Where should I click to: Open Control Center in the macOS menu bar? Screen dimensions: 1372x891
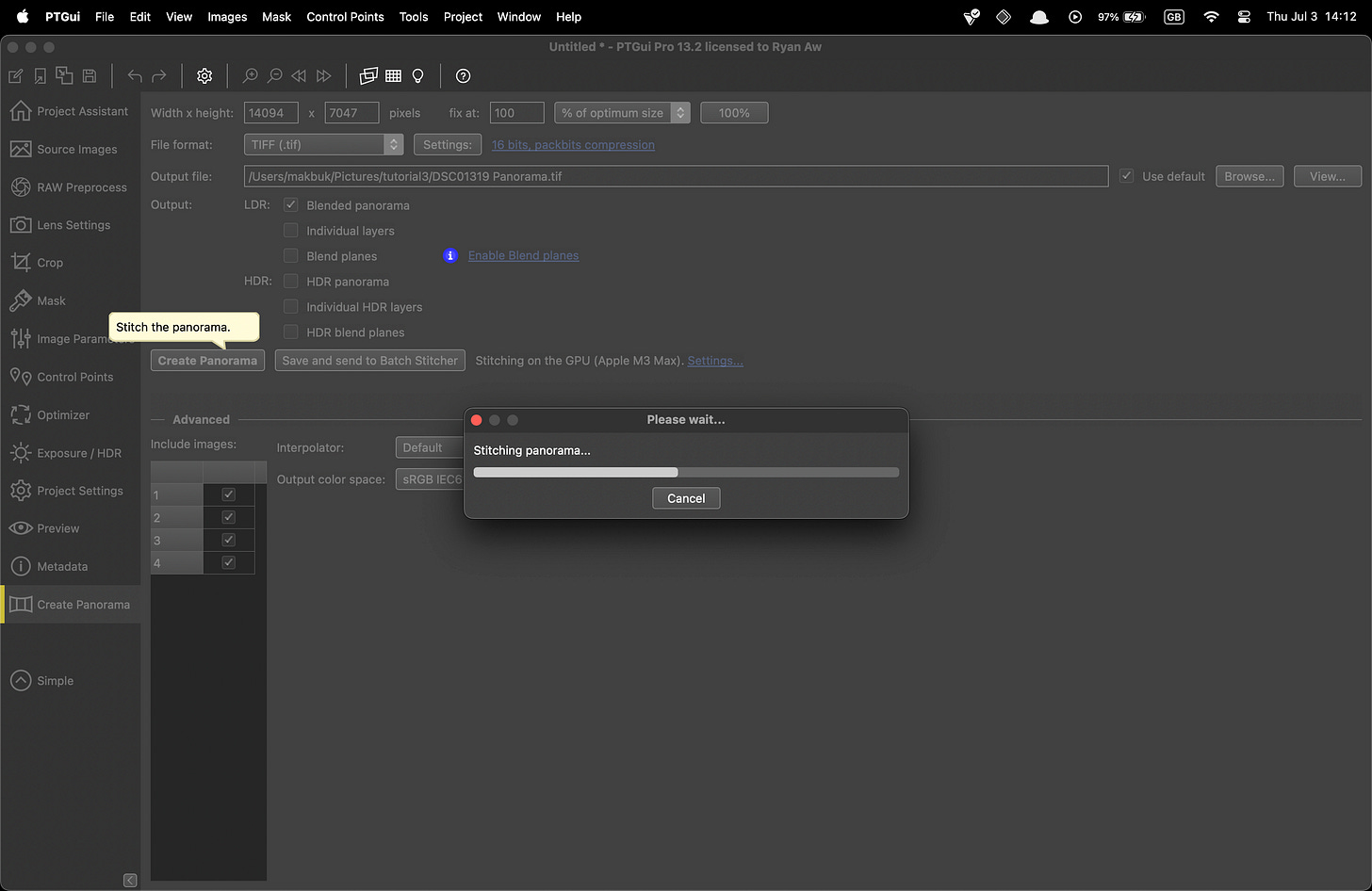coord(1244,17)
